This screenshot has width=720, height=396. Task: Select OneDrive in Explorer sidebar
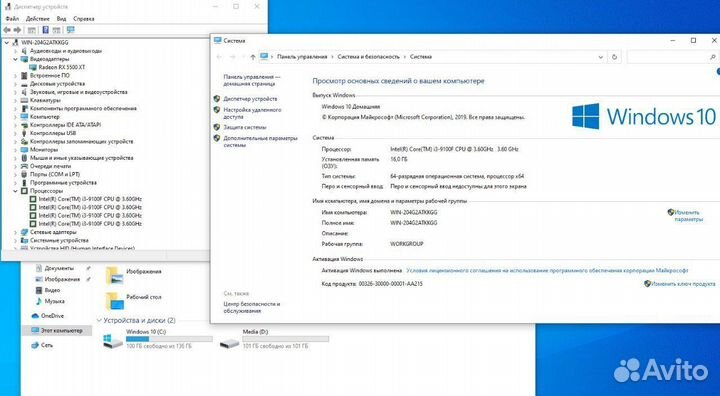tap(52, 316)
